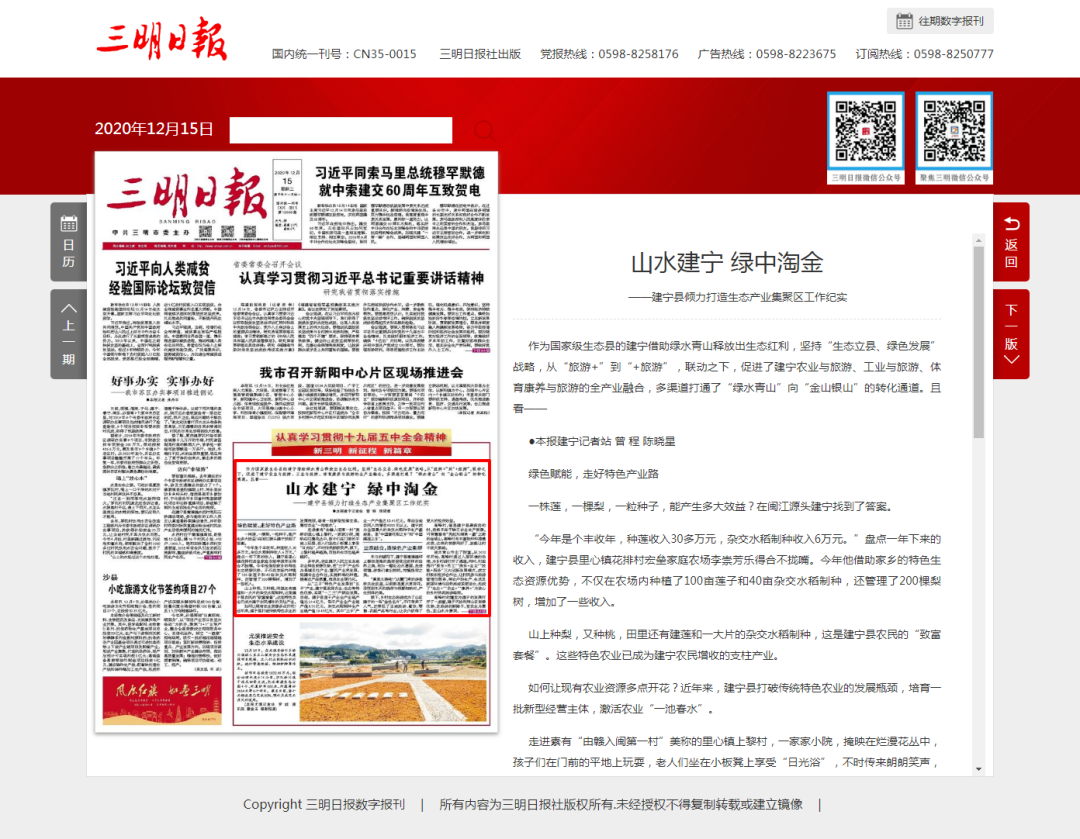This screenshot has height=839, width=1080.
Task: Click scrollbar up arrow of article panel
Action: click(x=978, y=240)
